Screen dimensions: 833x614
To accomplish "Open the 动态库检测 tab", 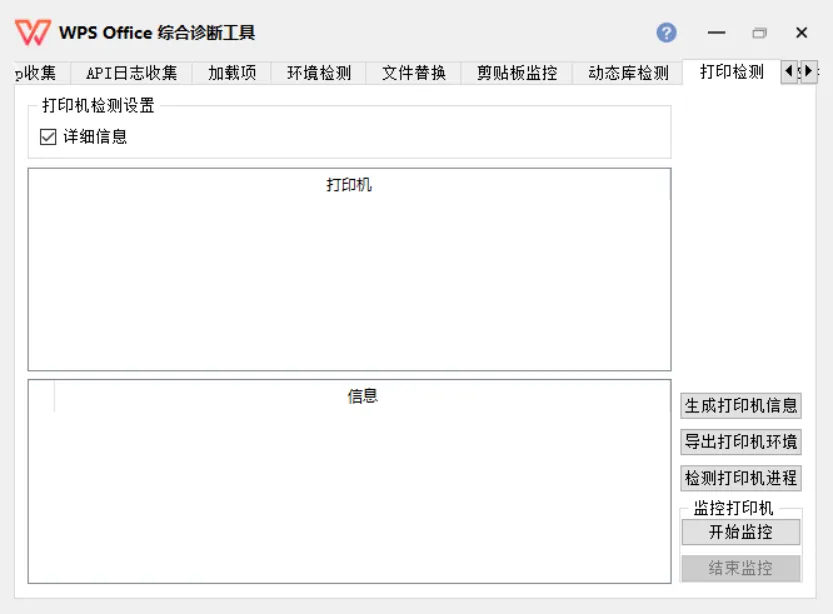I will [x=628, y=73].
